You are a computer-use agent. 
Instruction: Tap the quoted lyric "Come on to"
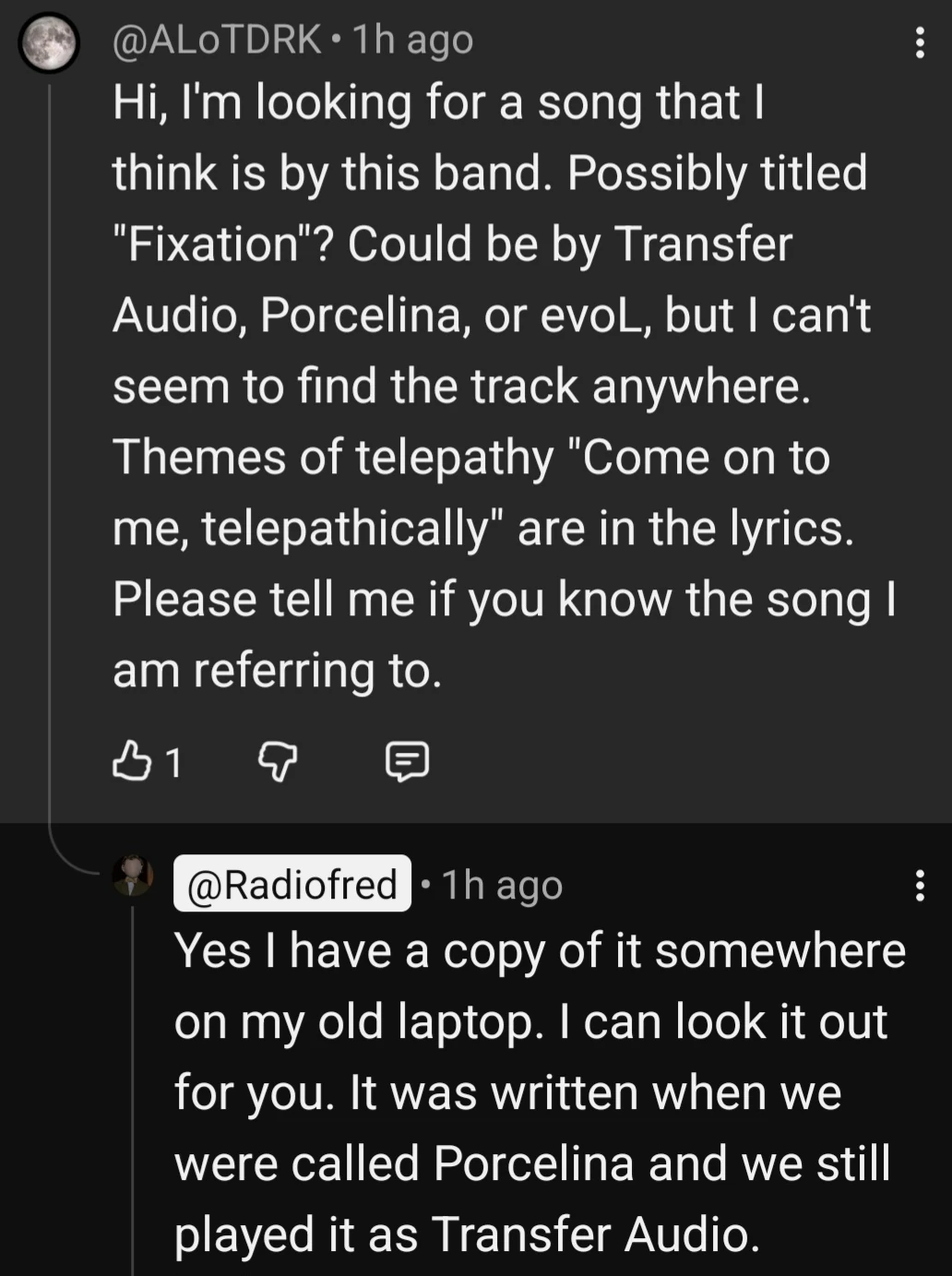pos(706,457)
